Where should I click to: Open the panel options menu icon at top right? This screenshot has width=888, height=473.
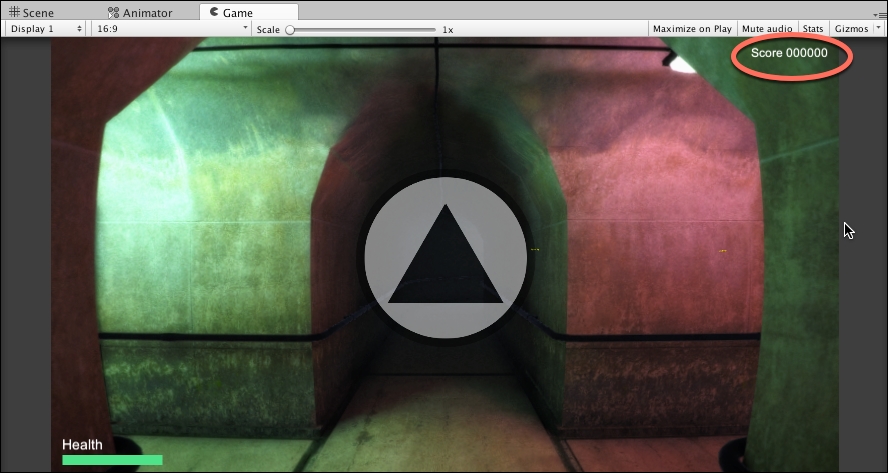(x=880, y=15)
